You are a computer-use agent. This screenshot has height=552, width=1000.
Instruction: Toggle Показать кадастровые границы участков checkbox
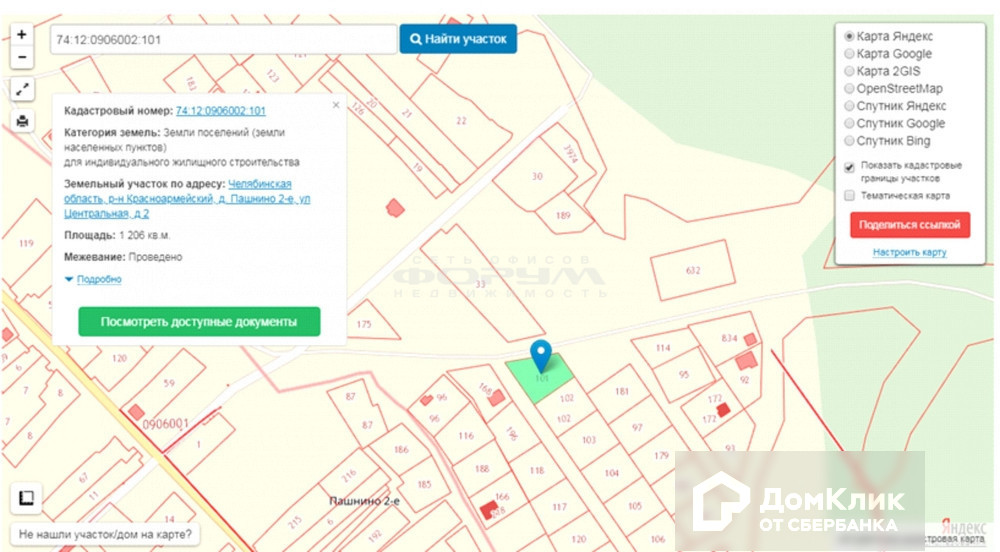(x=849, y=168)
